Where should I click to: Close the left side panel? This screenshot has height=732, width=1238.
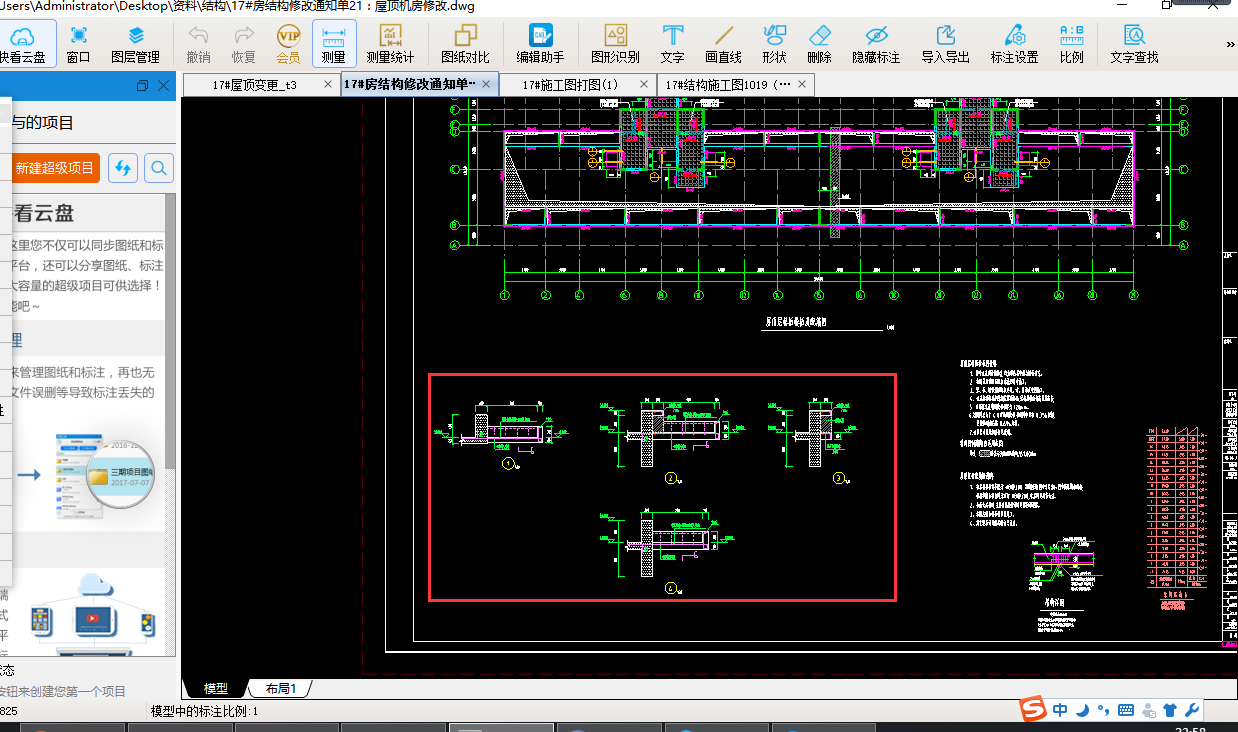164,86
